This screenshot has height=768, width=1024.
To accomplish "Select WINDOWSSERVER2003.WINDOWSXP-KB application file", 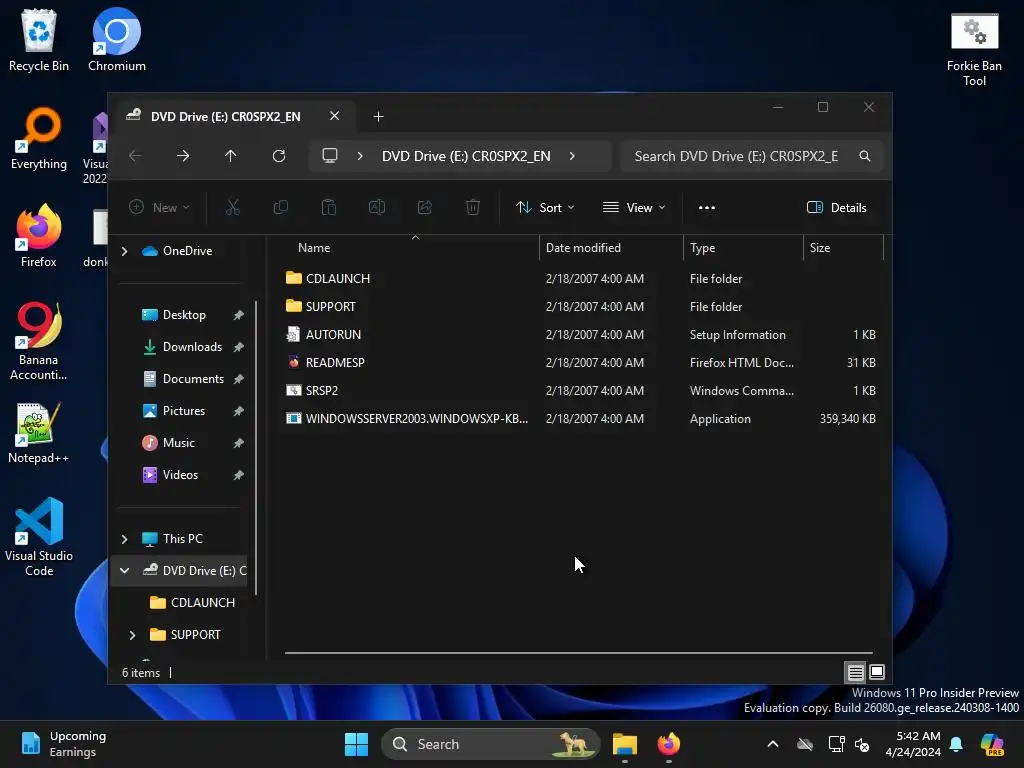I will pos(581,419).
